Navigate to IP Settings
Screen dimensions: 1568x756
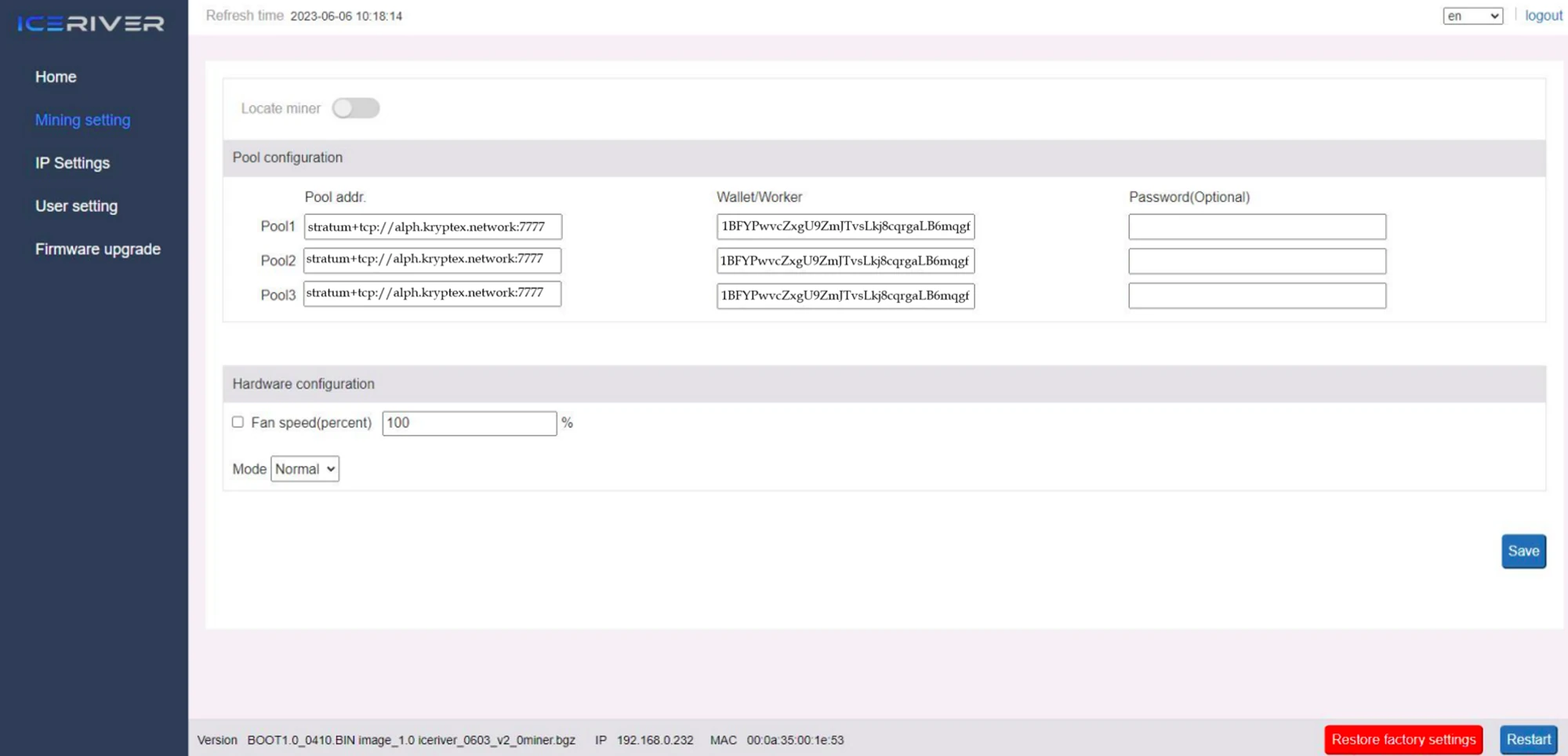coord(72,163)
